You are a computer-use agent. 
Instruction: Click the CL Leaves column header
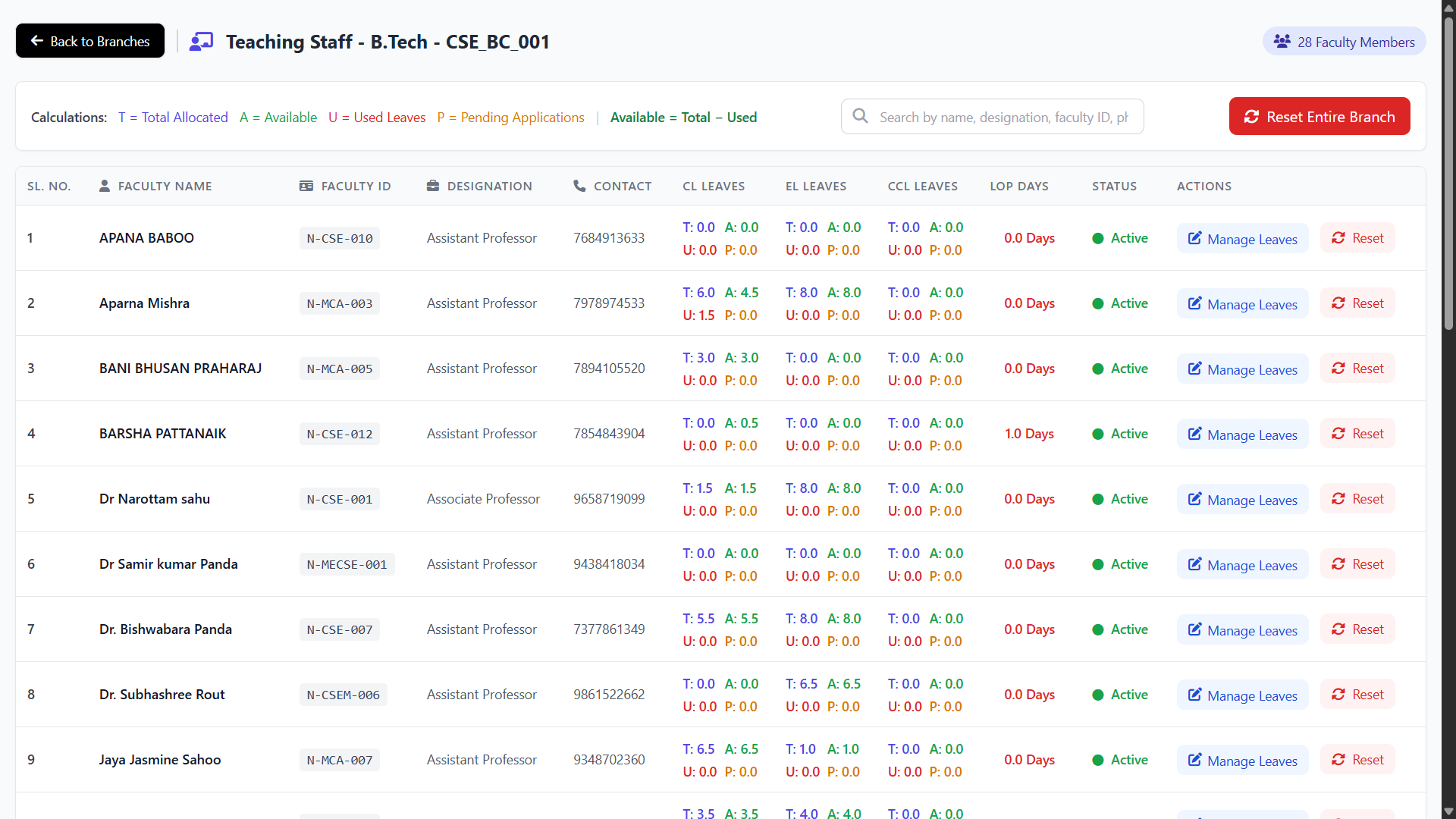click(713, 186)
